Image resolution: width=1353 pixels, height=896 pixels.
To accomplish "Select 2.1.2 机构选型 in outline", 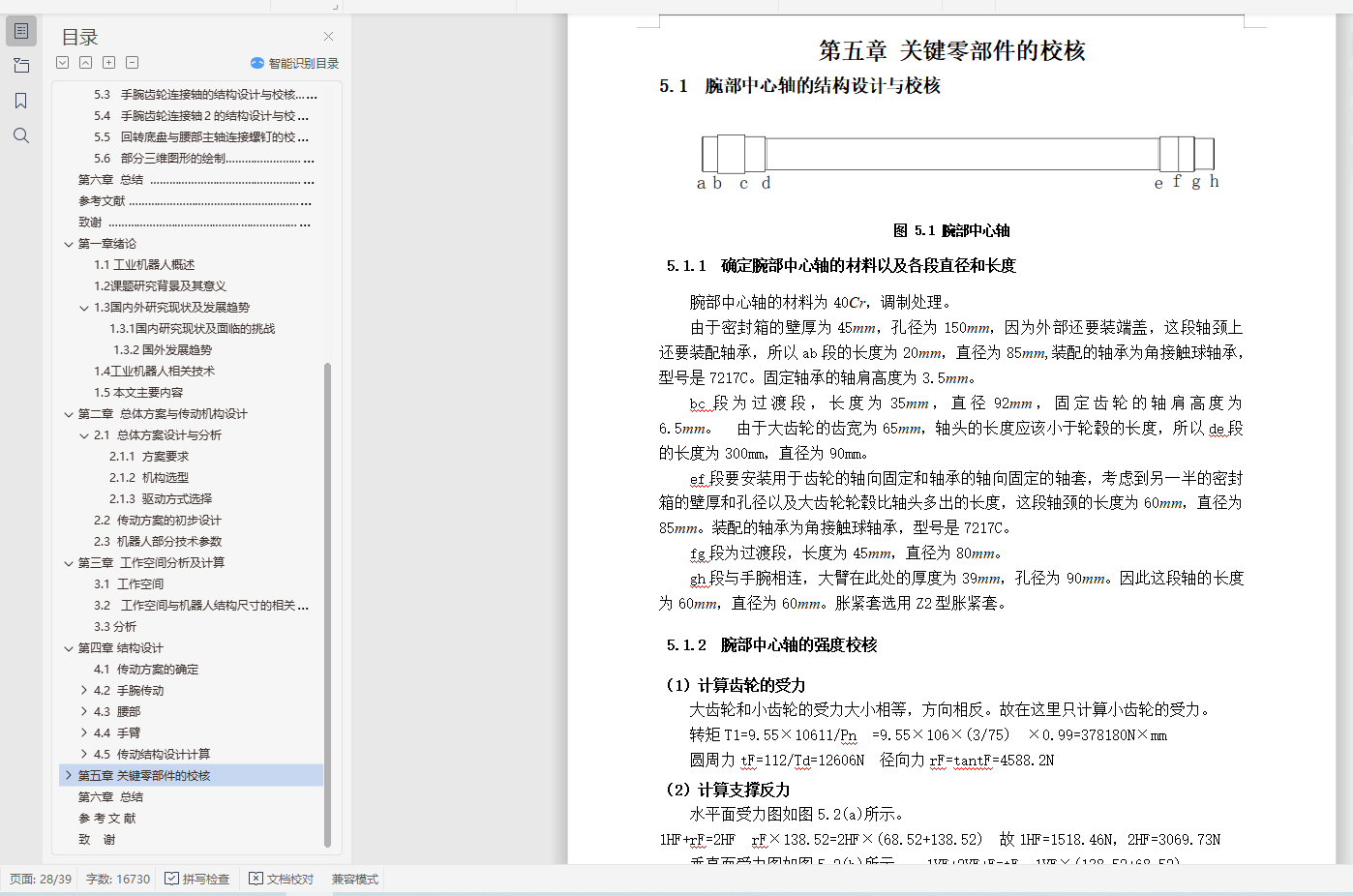I will pyautogui.click(x=149, y=478).
